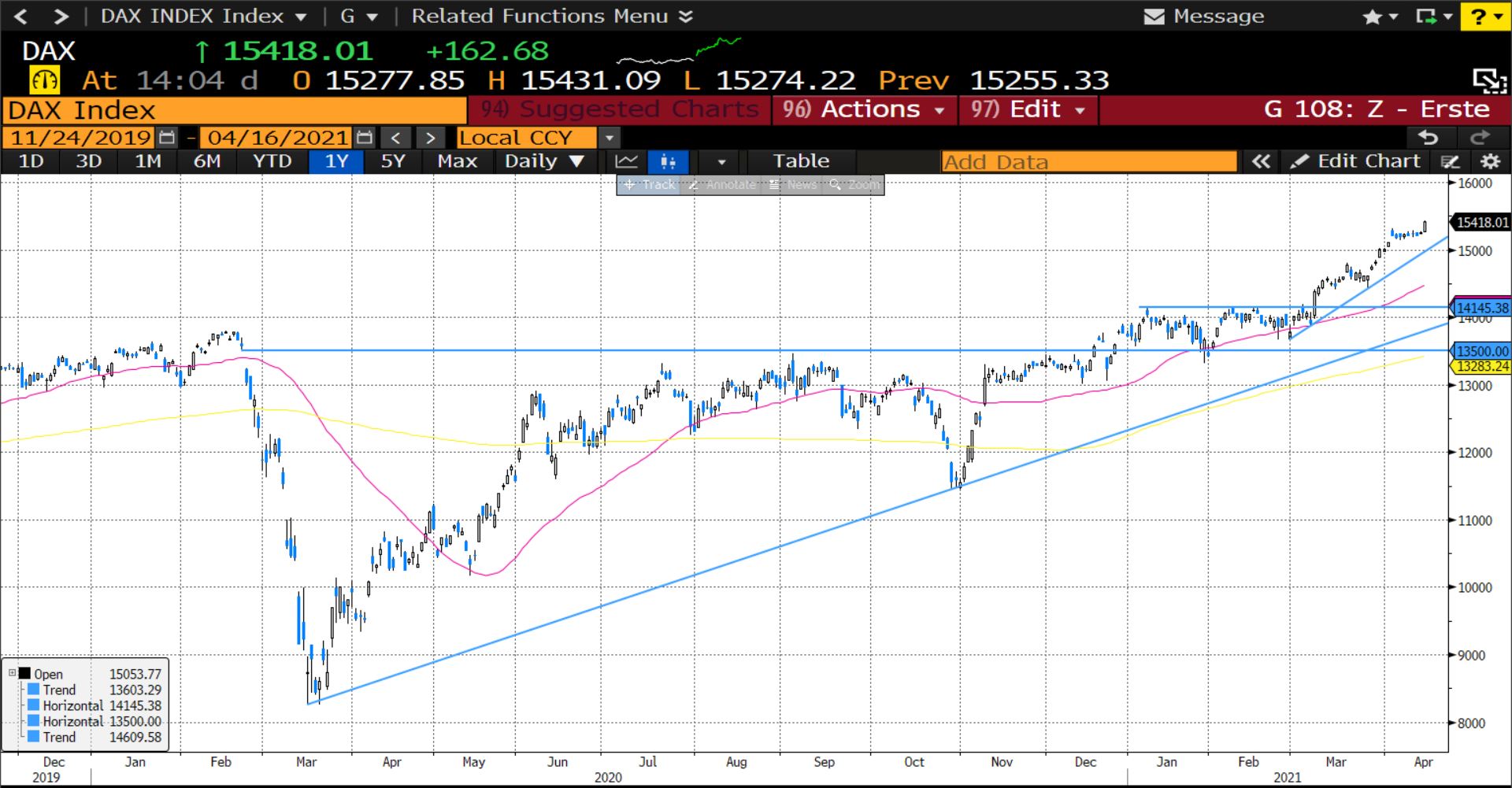
Task: Click the Message button label
Action: (1218, 17)
